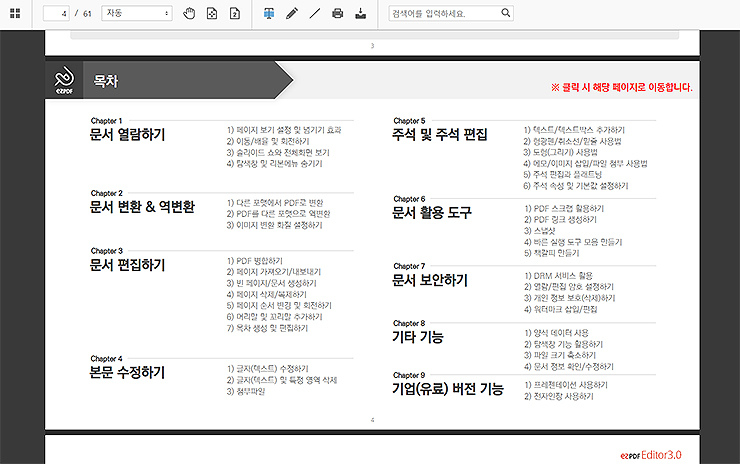The width and height of the screenshot is (740, 464).
Task: Go to PDF 병합하기 entry
Action: 254,261
